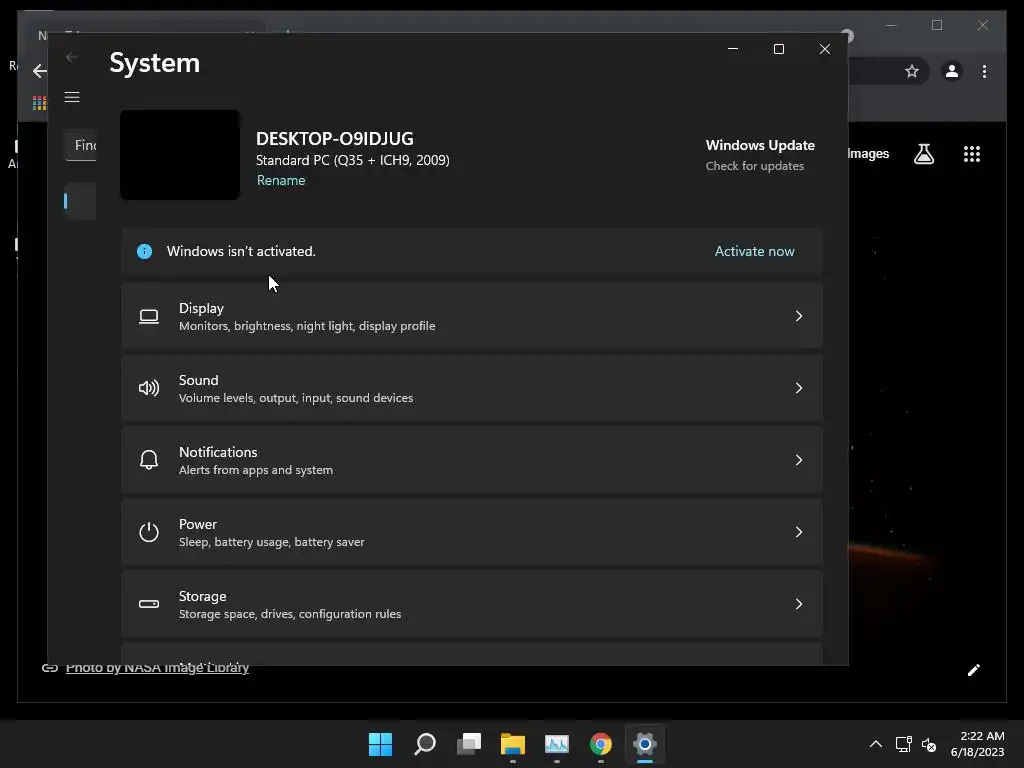Click the Windows isn't activated message
Viewport: 1024px width, 768px height.
[x=241, y=251]
